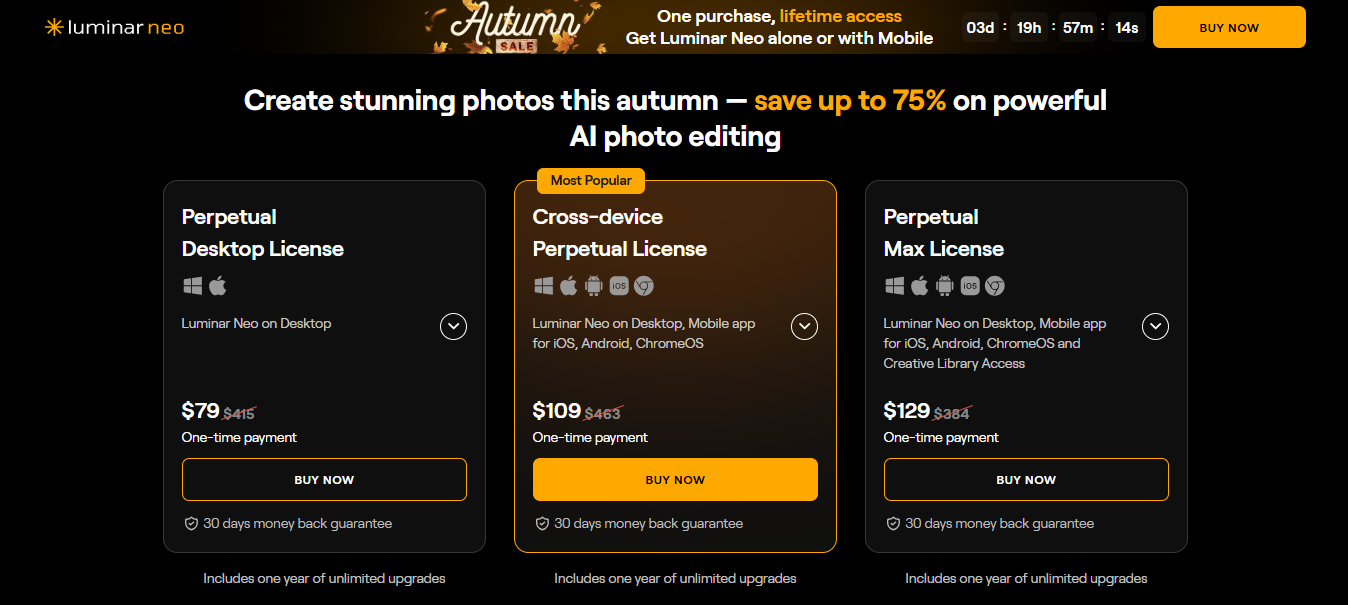The image size is (1348, 605).
Task: Click the money-back guarantee shield on Desktop card
Action: [x=190, y=523]
